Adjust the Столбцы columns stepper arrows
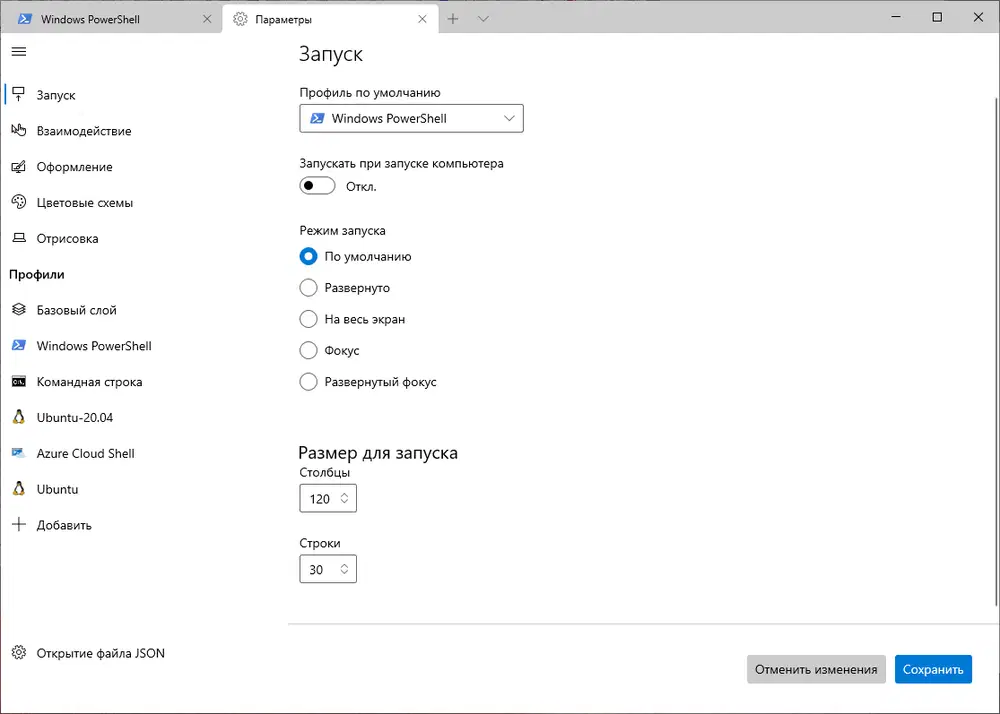The width and height of the screenshot is (1000, 714). [344, 498]
